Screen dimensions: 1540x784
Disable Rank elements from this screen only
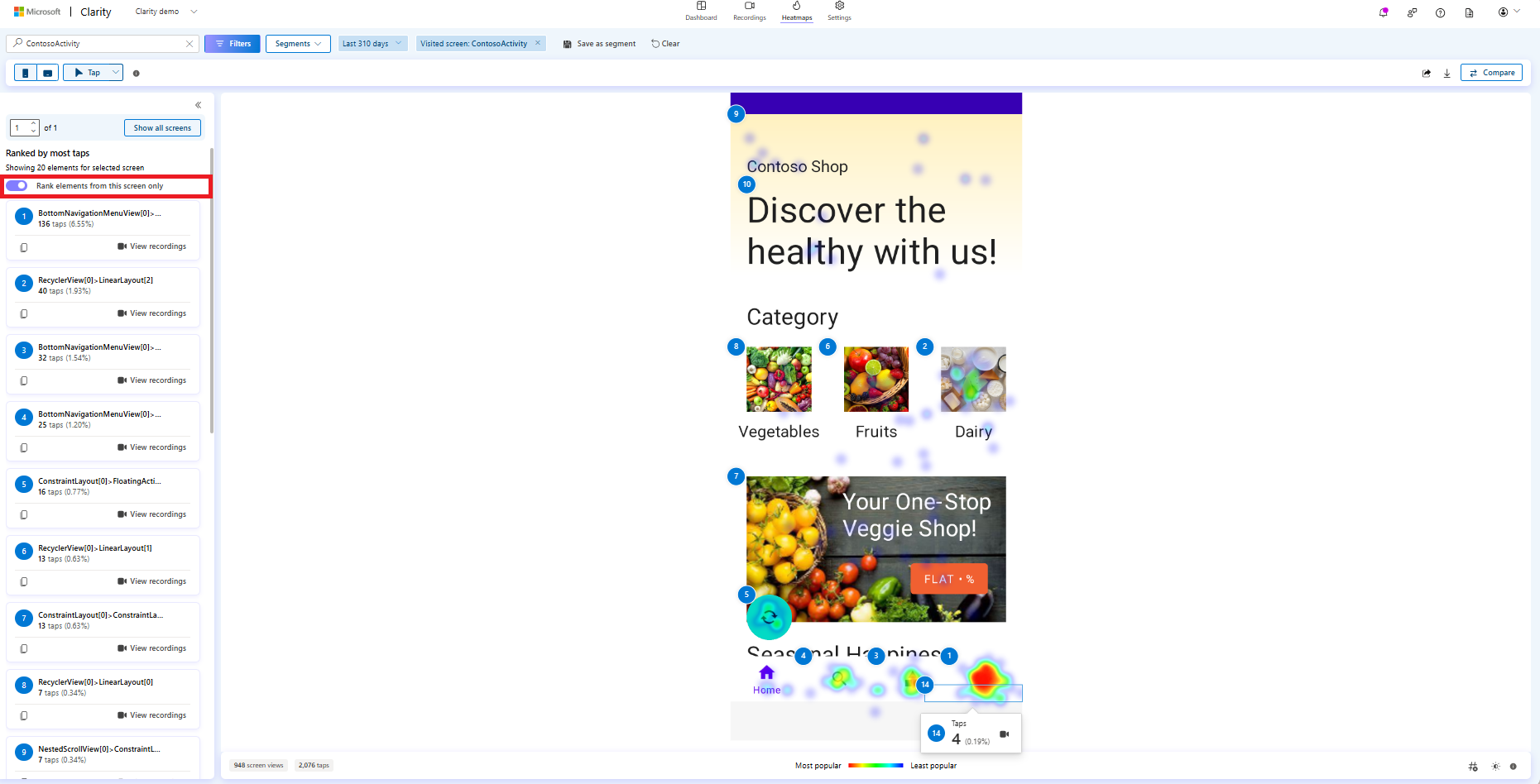16,185
